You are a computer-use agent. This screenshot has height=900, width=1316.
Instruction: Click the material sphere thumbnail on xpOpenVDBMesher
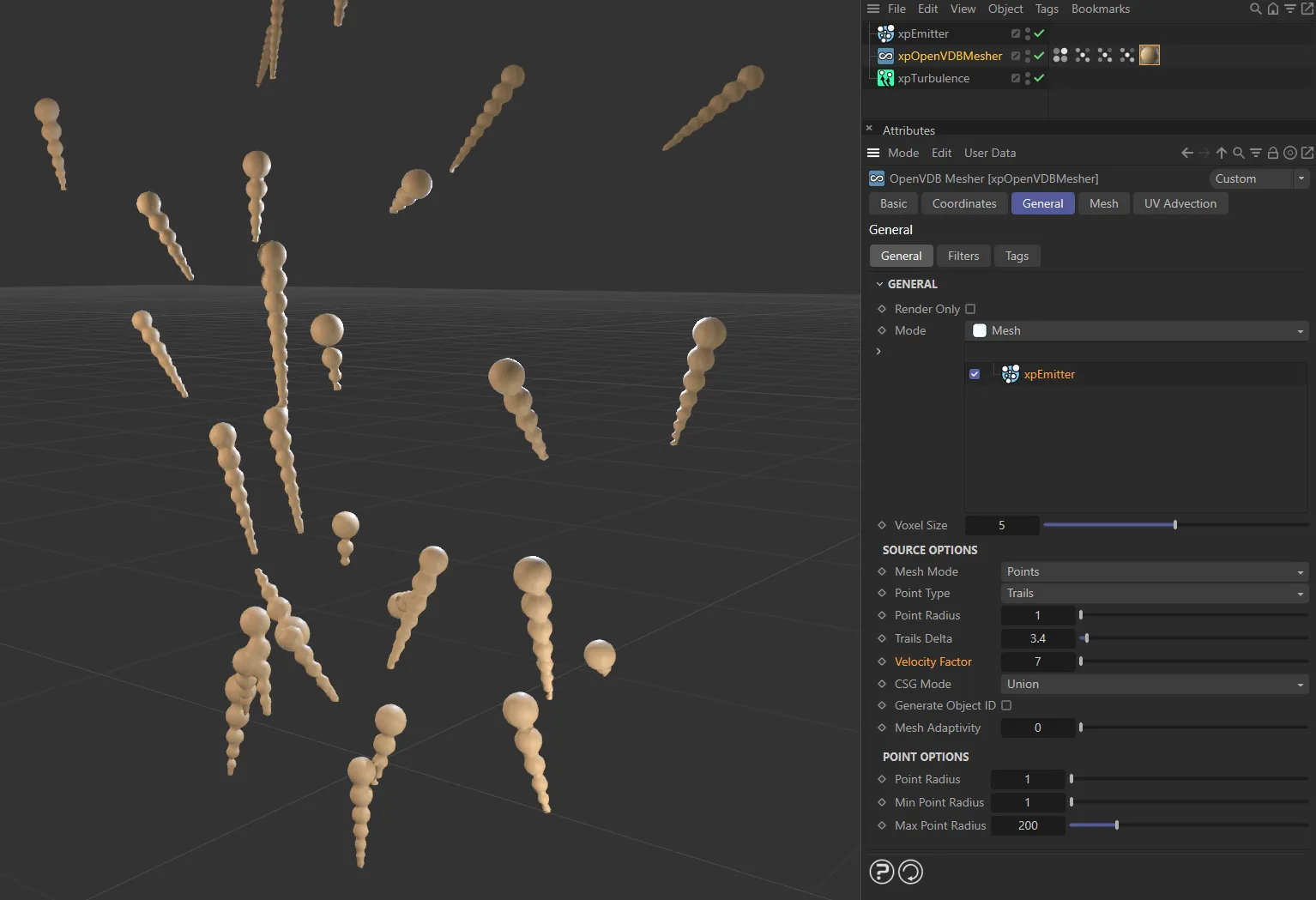[1150, 55]
